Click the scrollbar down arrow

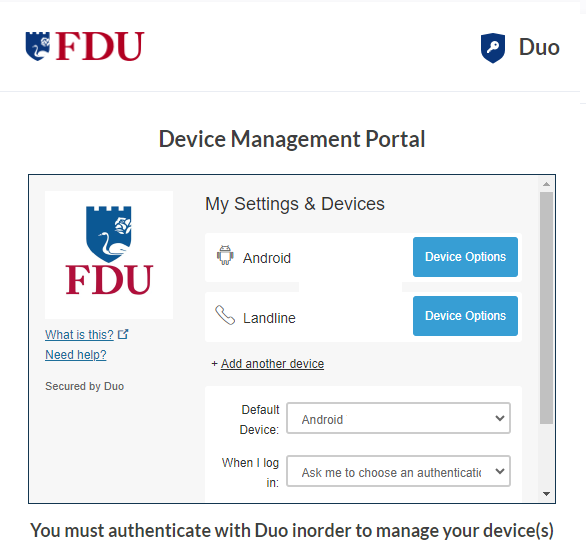pyautogui.click(x=546, y=494)
